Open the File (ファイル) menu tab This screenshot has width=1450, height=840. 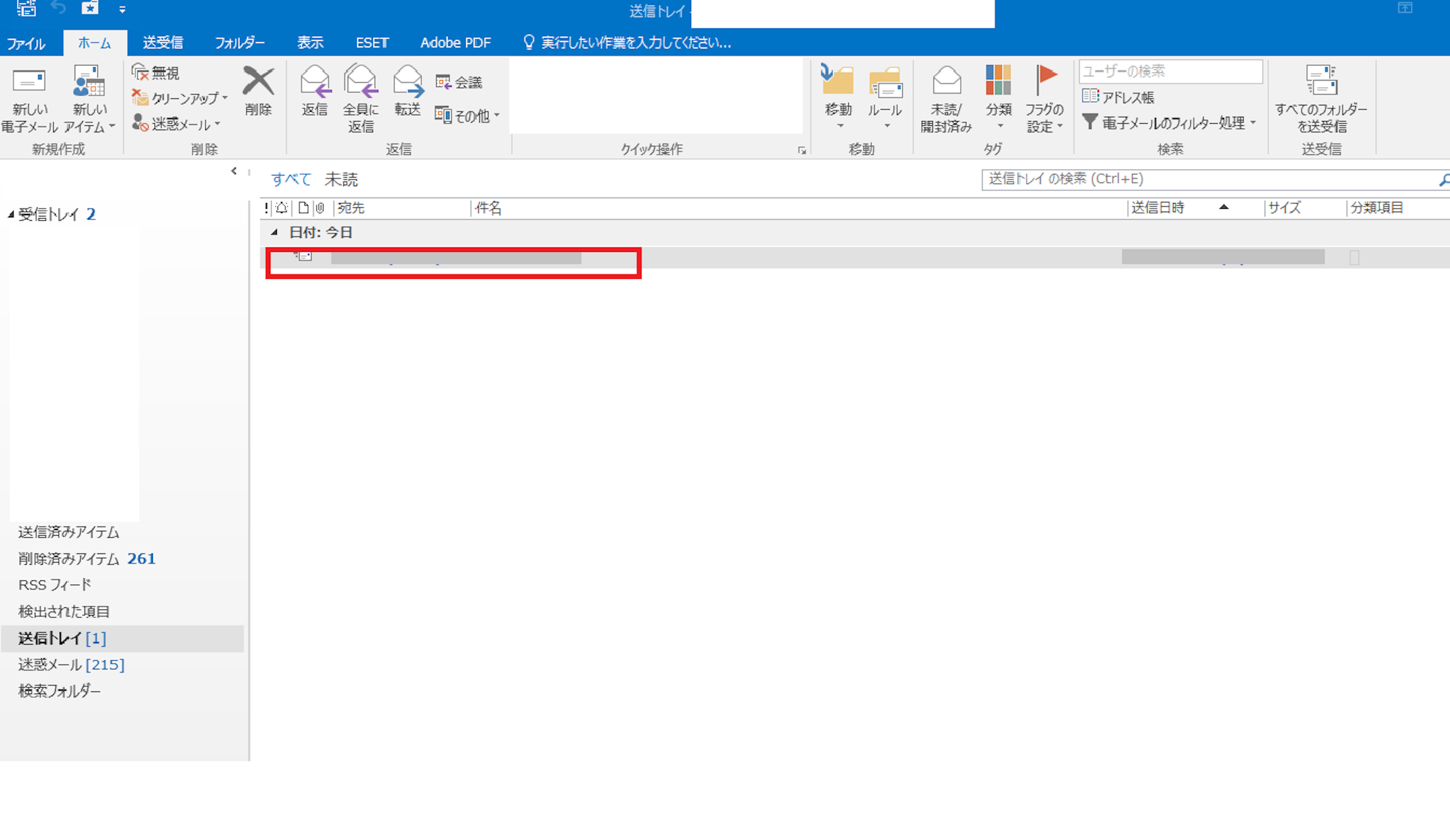(26, 44)
